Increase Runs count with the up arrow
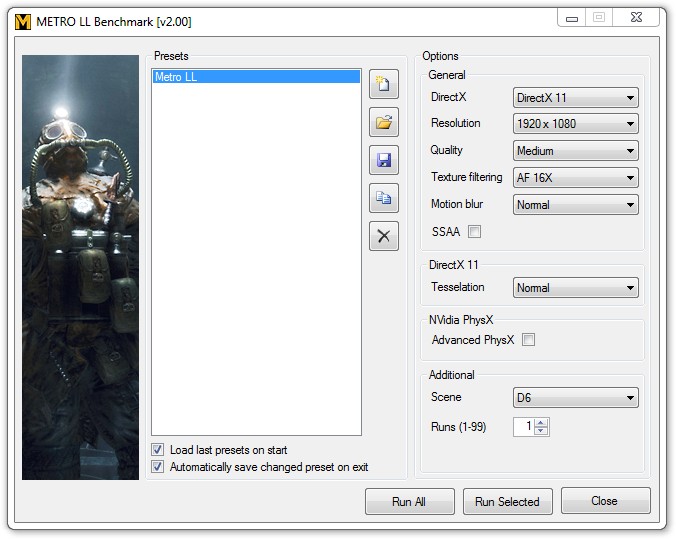 (x=541, y=423)
